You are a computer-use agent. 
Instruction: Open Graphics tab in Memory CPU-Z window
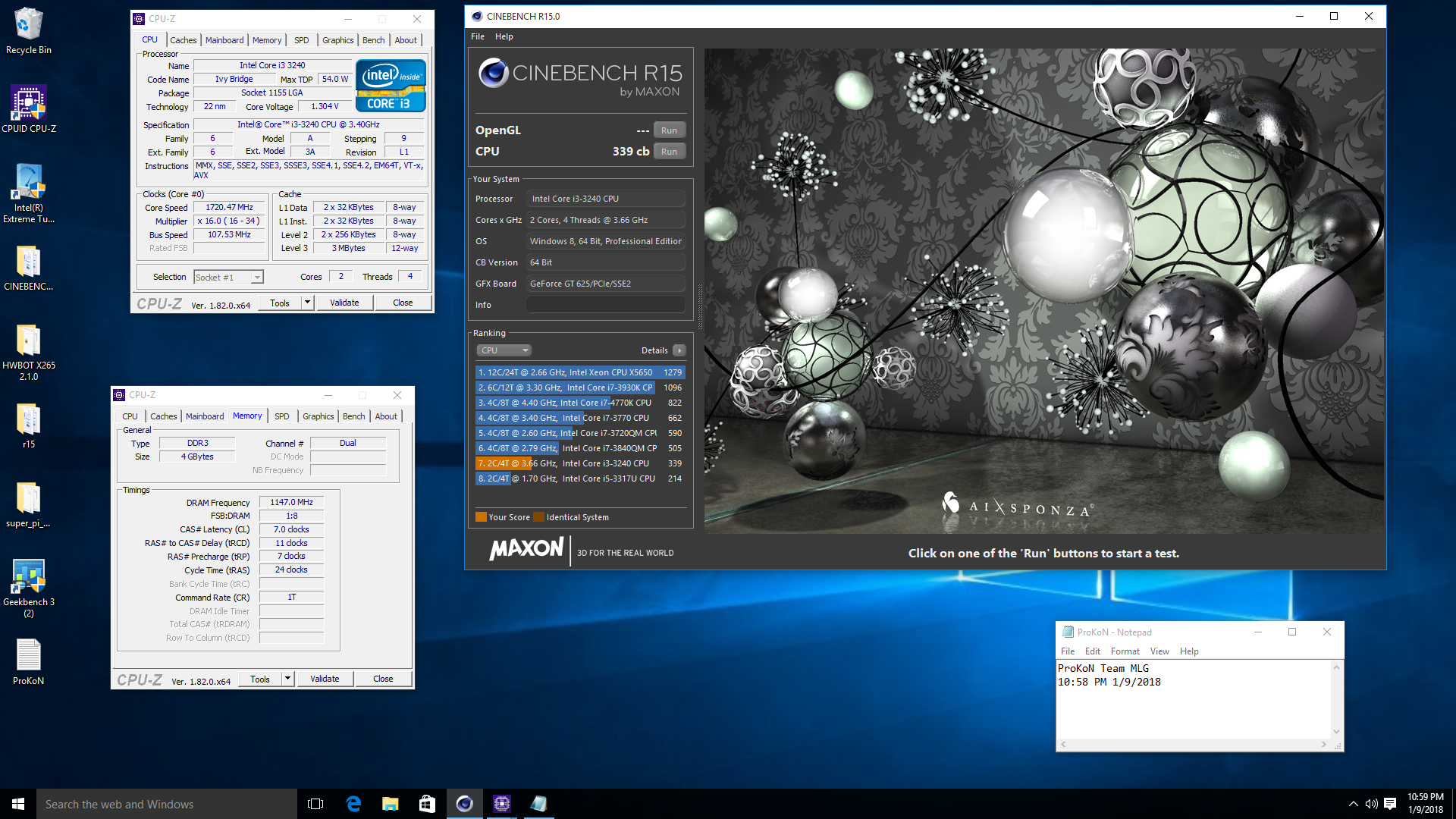coord(318,416)
